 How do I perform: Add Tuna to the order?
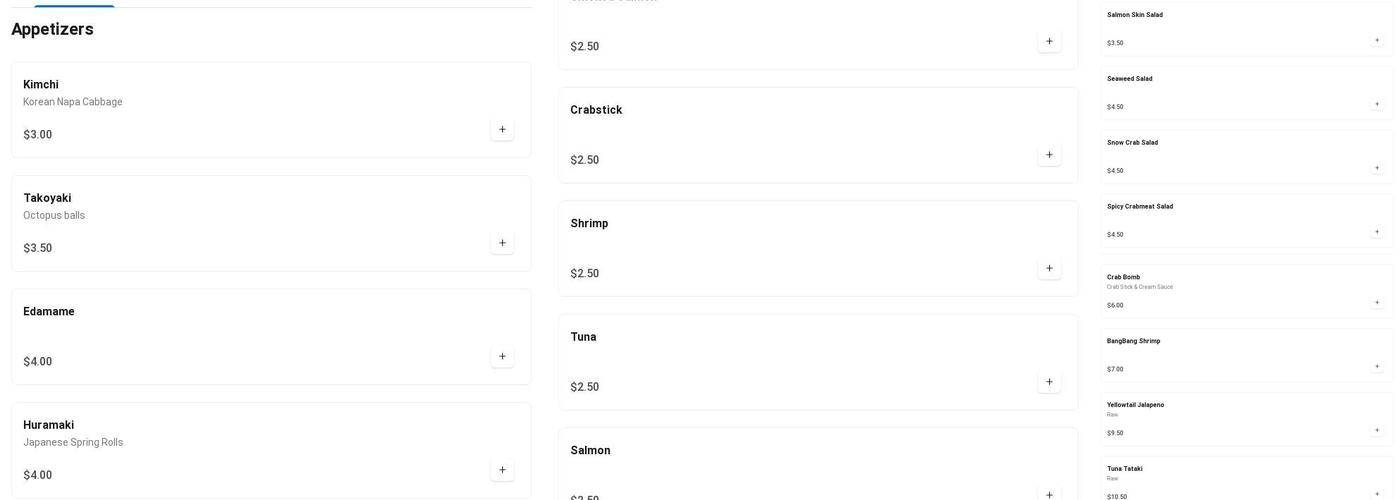tap(1049, 382)
